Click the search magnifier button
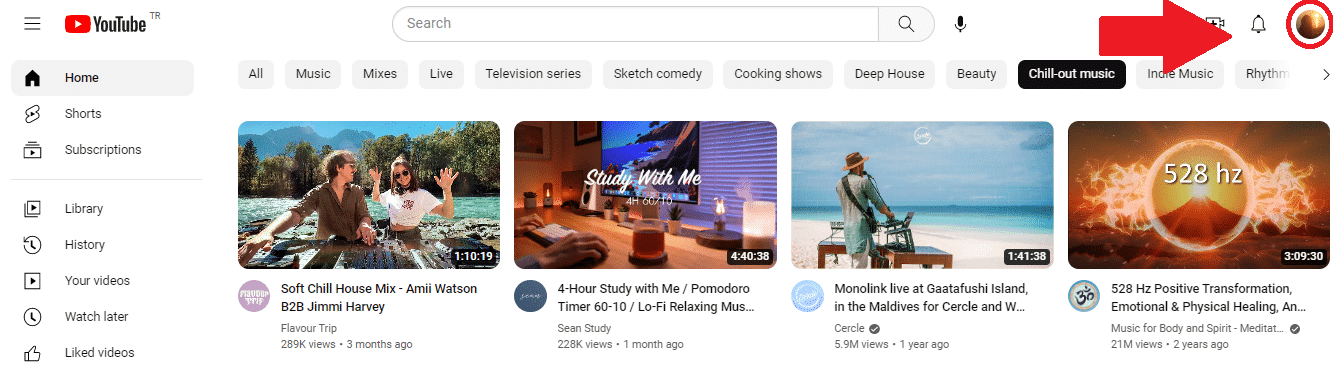Screen dimensions: 1333x372 pos(906,23)
